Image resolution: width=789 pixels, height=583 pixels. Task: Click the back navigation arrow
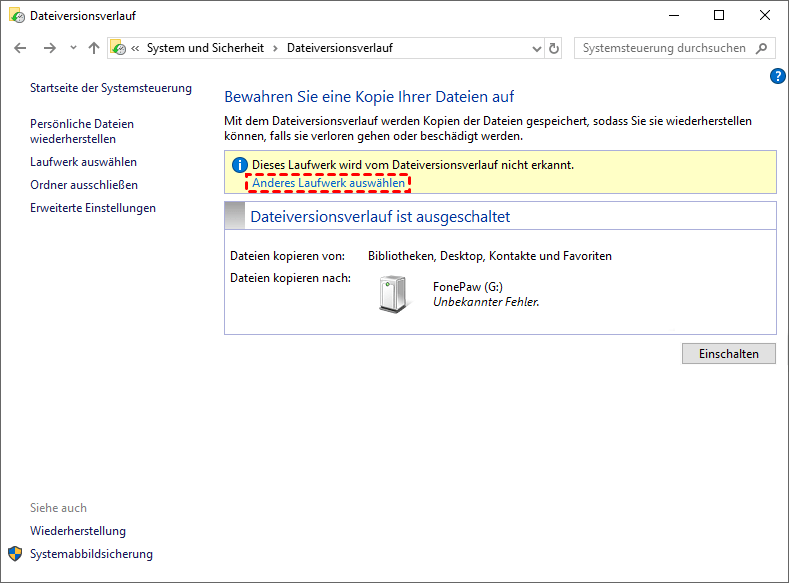[20, 48]
